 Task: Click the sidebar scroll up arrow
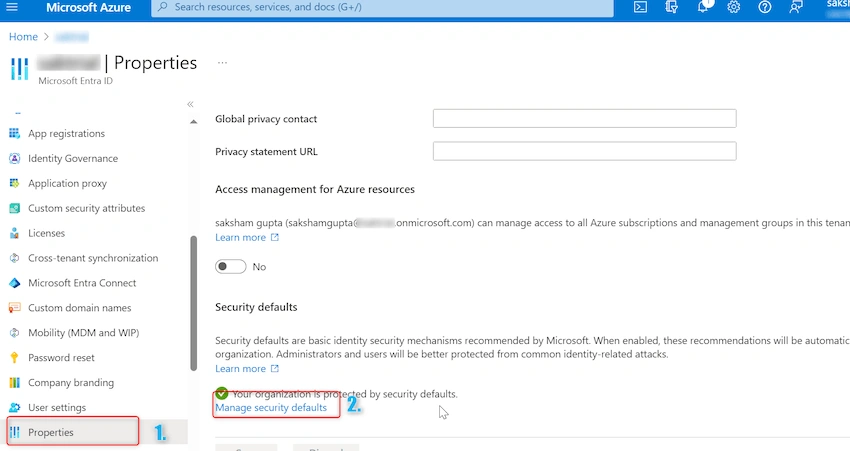[x=194, y=122]
